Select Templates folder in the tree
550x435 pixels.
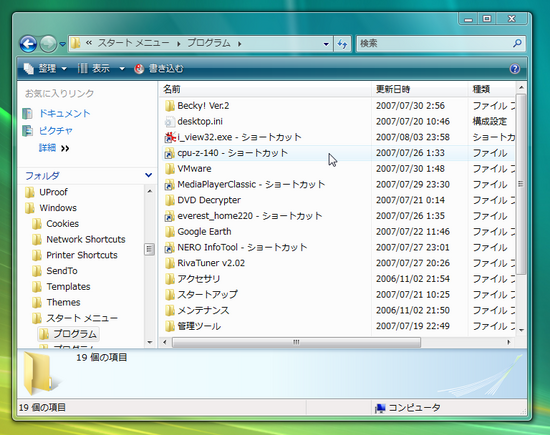pyautogui.click(x=68, y=287)
